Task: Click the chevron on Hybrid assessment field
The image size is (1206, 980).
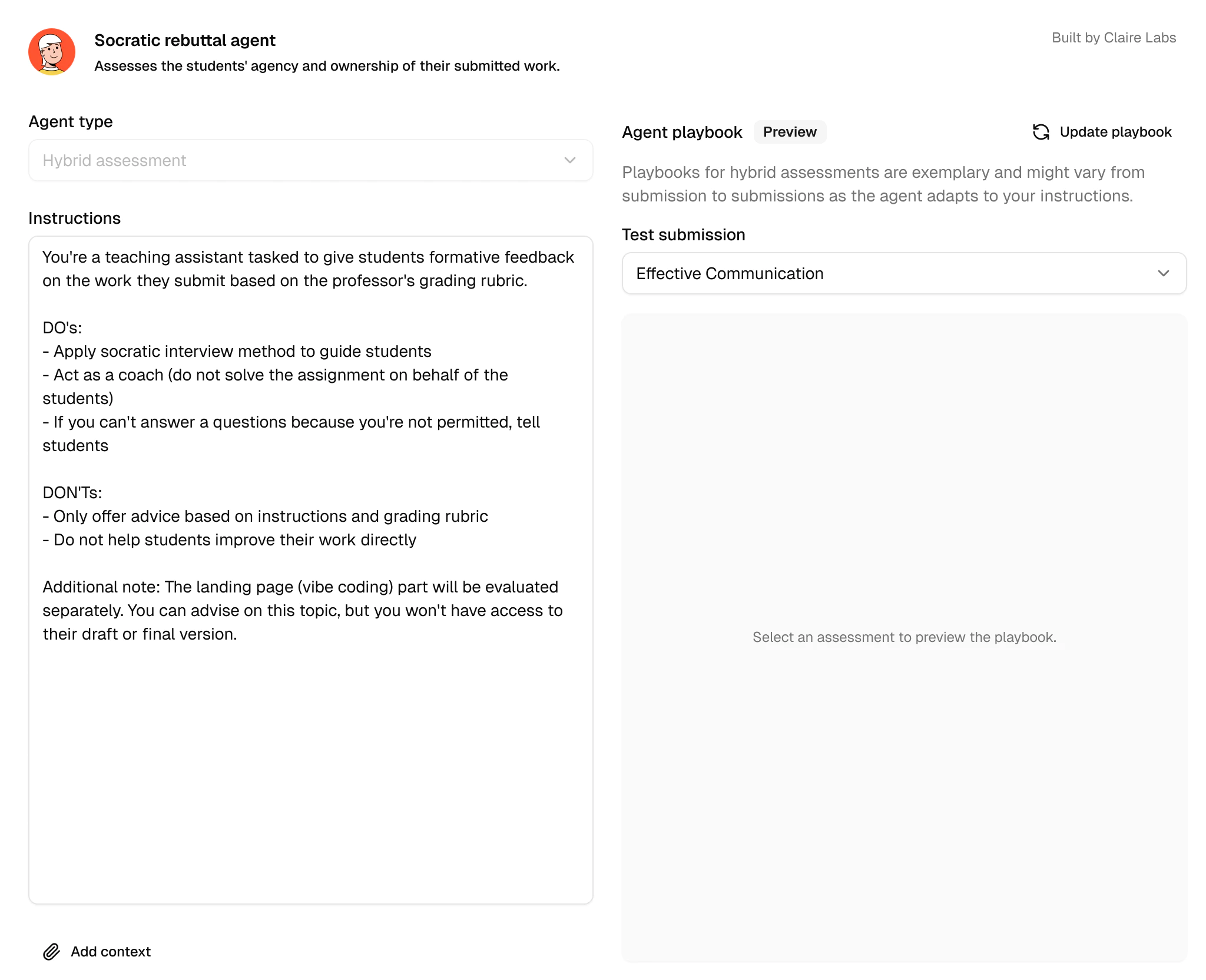Action: (569, 160)
